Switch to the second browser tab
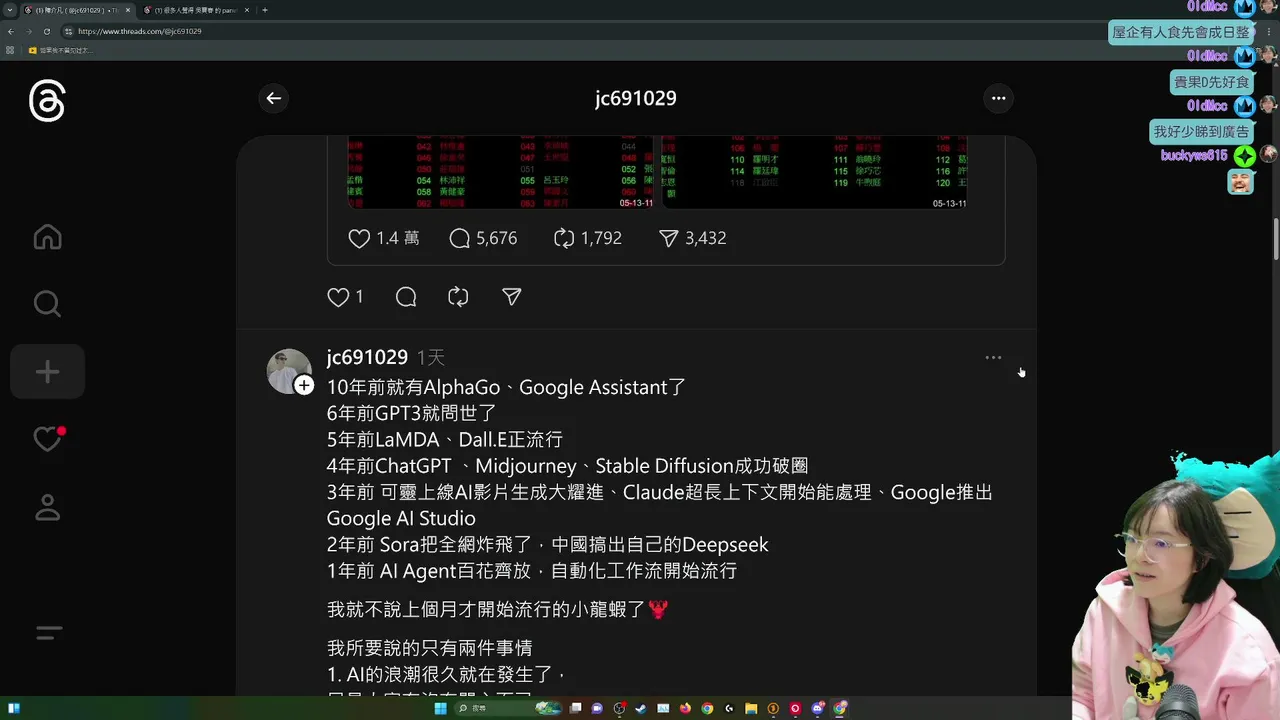The height and width of the screenshot is (720, 1280). pyautogui.click(x=195, y=10)
